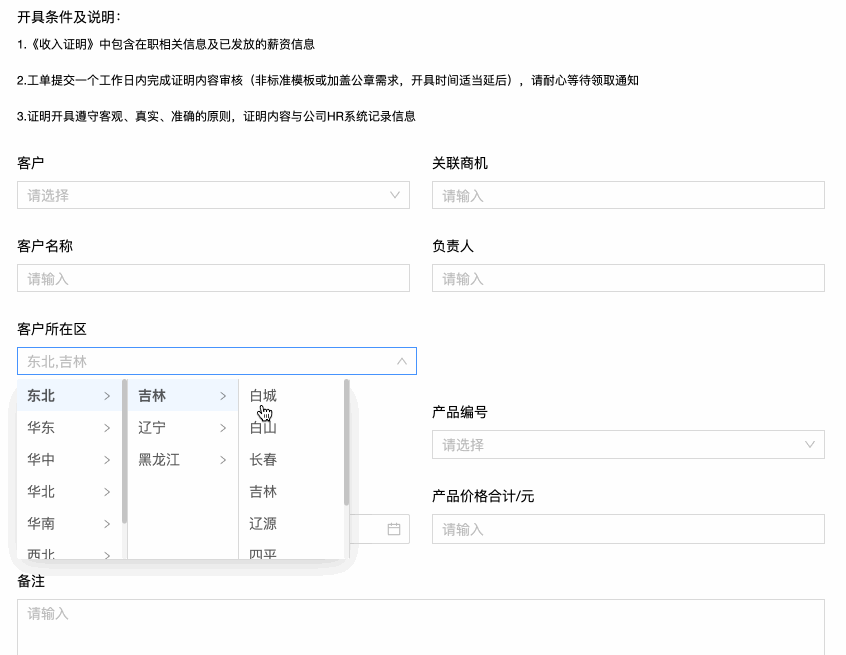Image resolution: width=846 pixels, height=655 pixels.
Task: Expand arrow next to 华中
Action: click(x=107, y=460)
